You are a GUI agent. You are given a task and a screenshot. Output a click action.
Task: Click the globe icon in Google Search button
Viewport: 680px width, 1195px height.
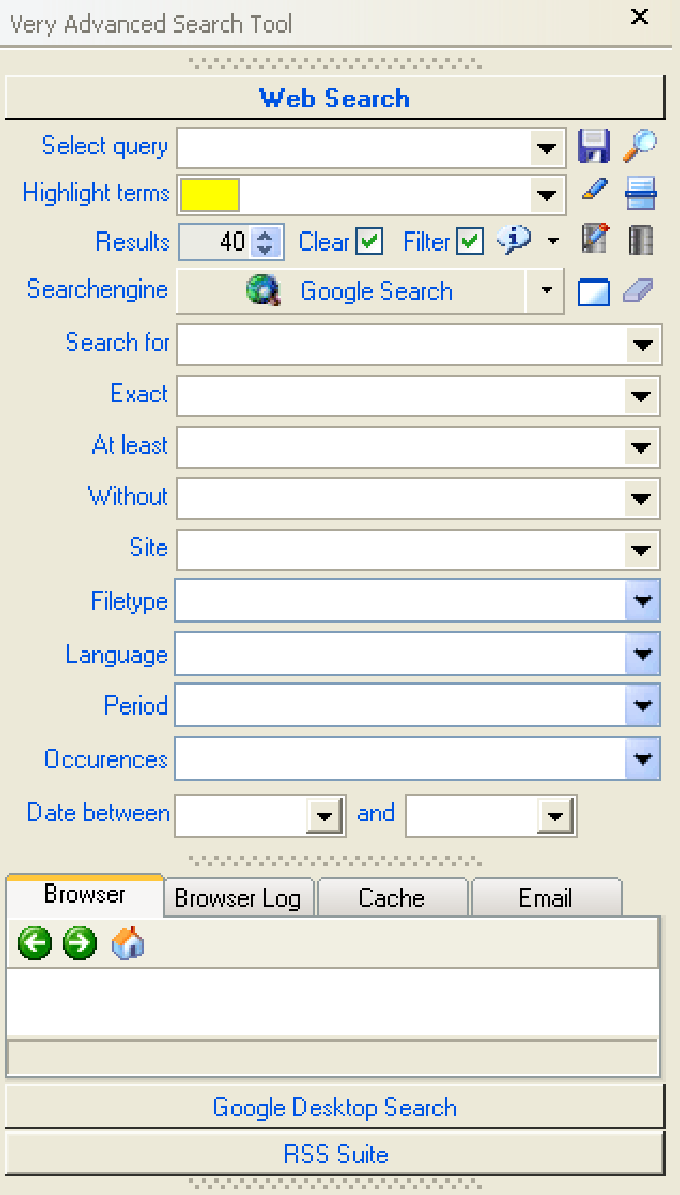point(264,291)
